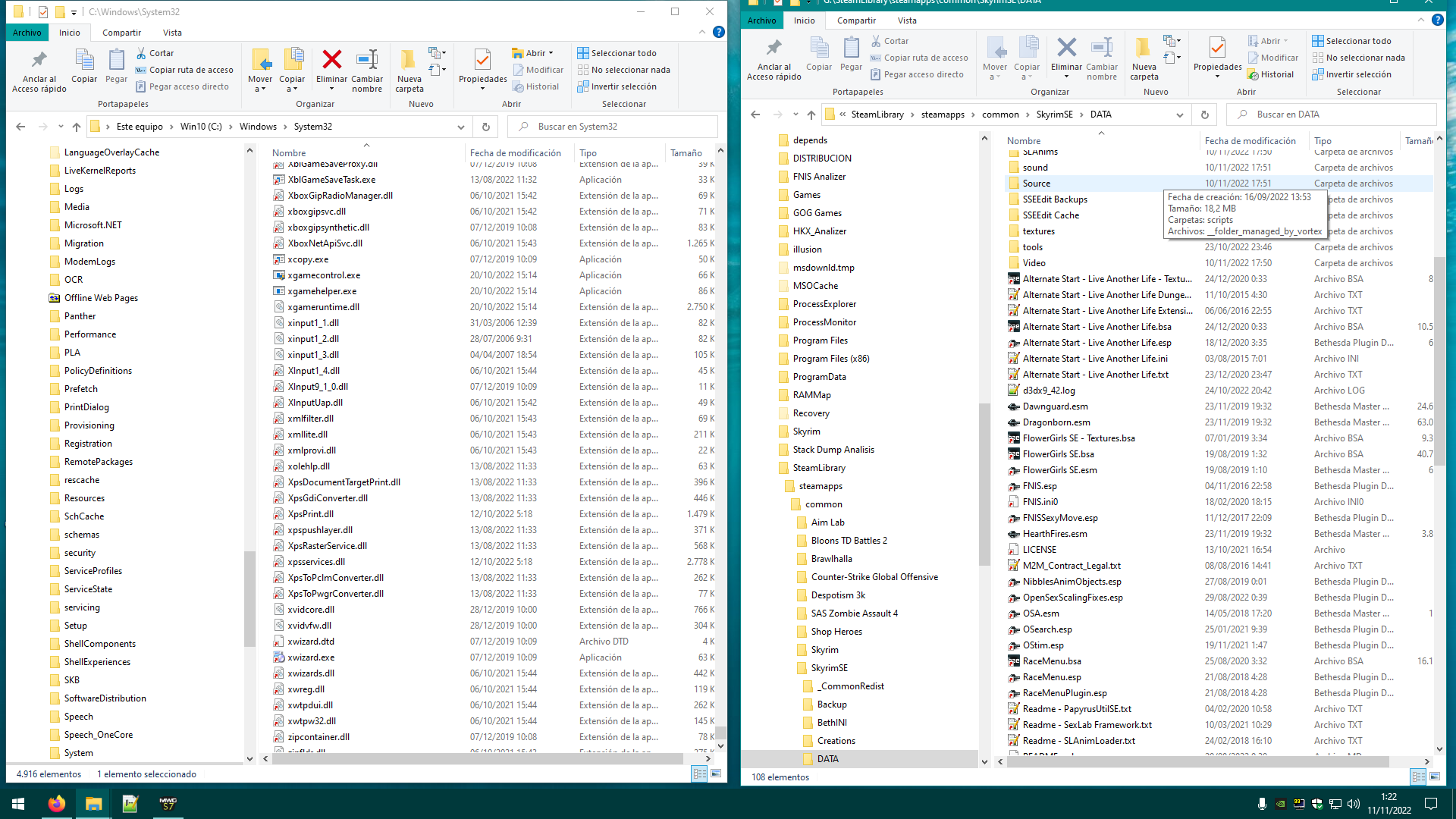Click the Anclar al Acceso rápido pin icon
The width and height of the screenshot is (1456, 819).
(39, 61)
